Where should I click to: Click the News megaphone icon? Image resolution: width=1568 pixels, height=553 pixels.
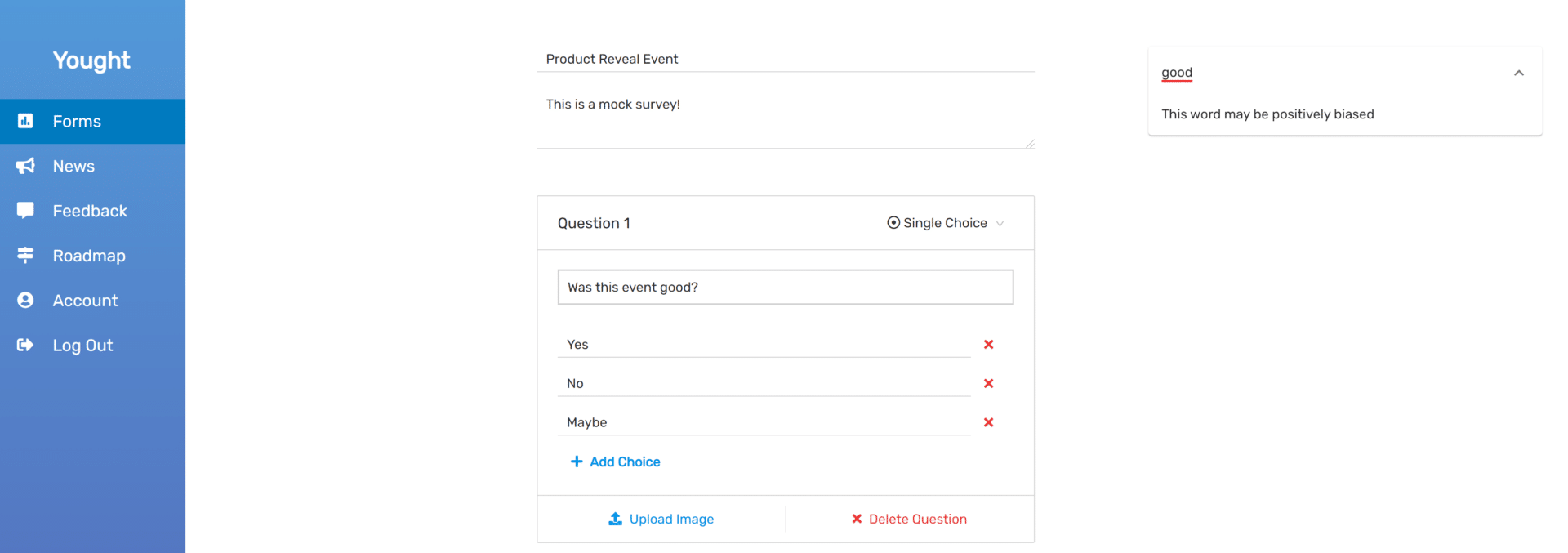click(x=25, y=166)
